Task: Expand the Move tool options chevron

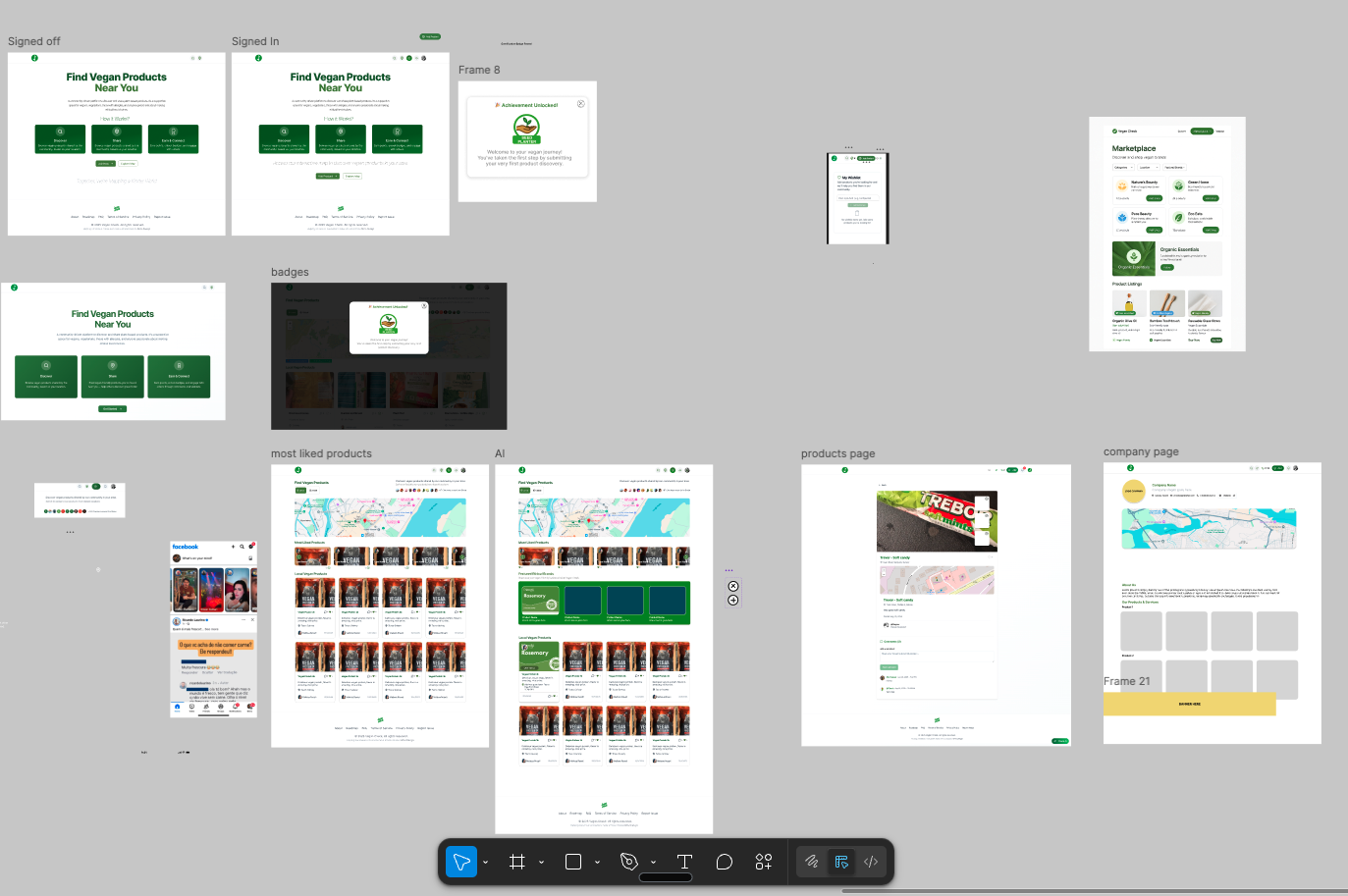Action: (x=485, y=863)
